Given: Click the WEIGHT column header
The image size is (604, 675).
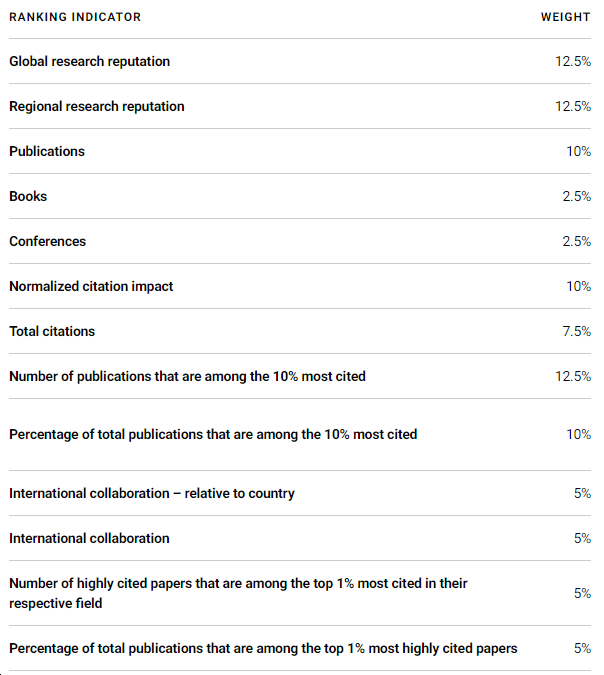Looking at the screenshot, I should [566, 17].
